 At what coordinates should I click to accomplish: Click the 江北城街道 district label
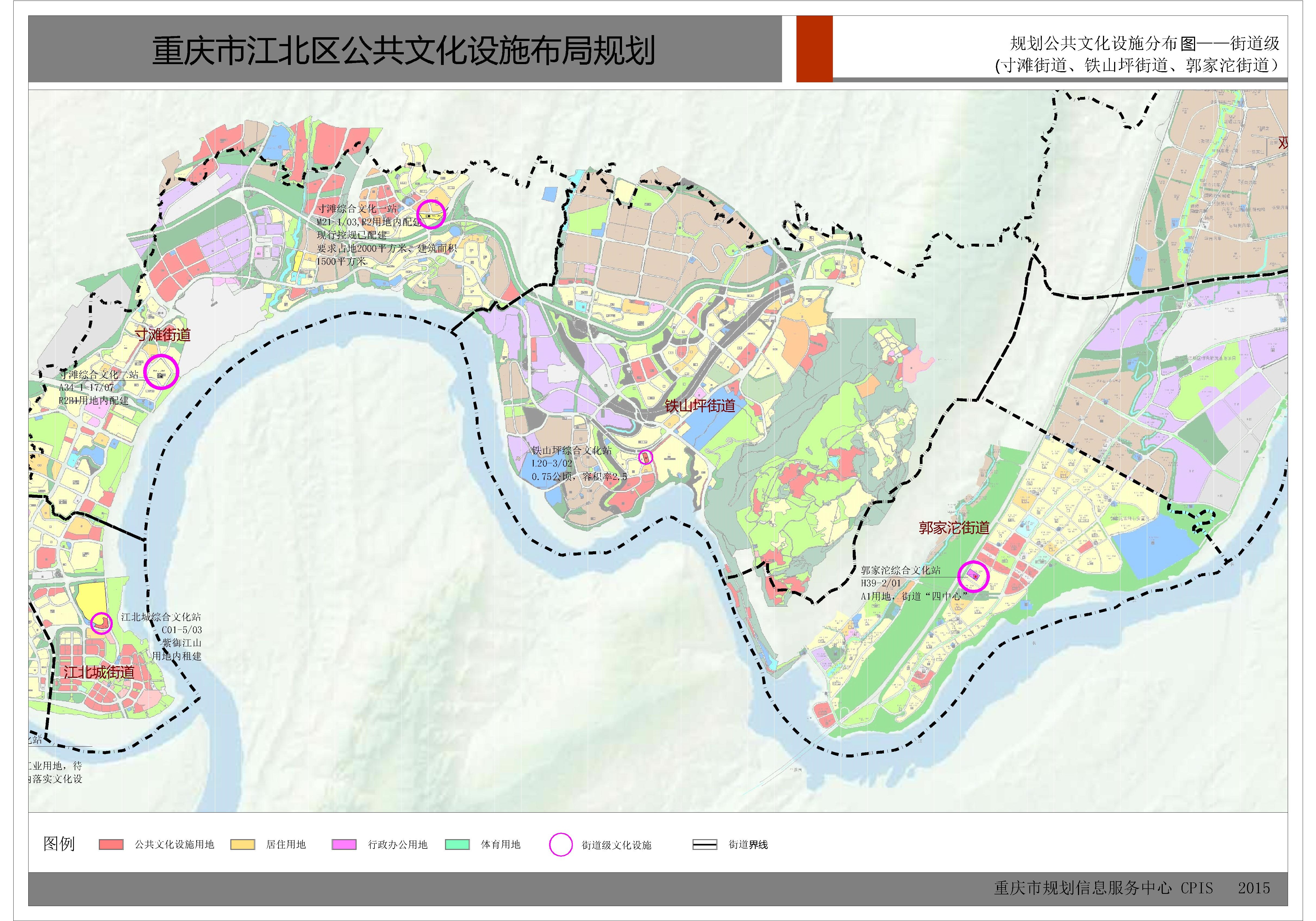99,672
